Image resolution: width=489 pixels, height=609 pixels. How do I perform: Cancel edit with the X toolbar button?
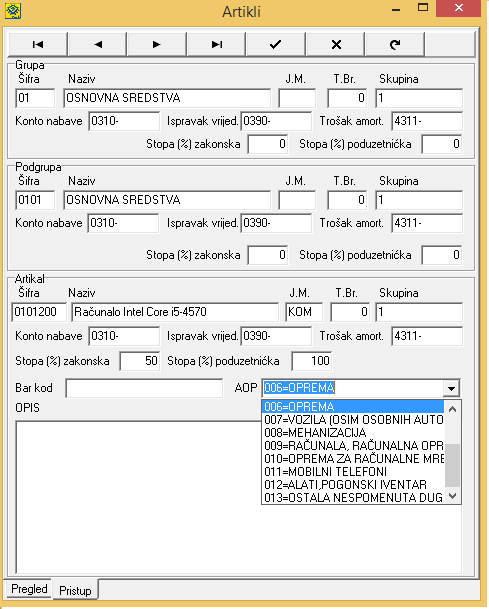tap(336, 44)
